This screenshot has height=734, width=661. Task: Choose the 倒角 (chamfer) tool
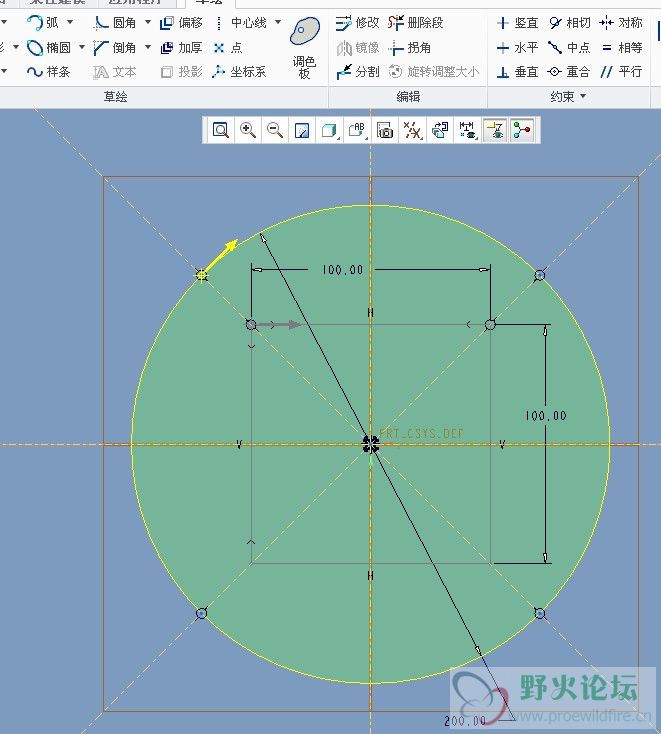115,47
